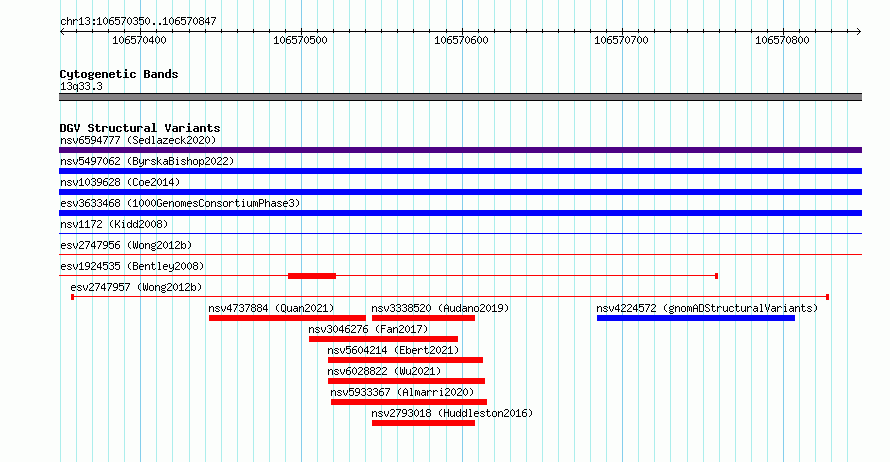The width and height of the screenshot is (890, 462).
Task: Click the thin blue nsv1172 line
Action: pyautogui.click(x=460, y=233)
